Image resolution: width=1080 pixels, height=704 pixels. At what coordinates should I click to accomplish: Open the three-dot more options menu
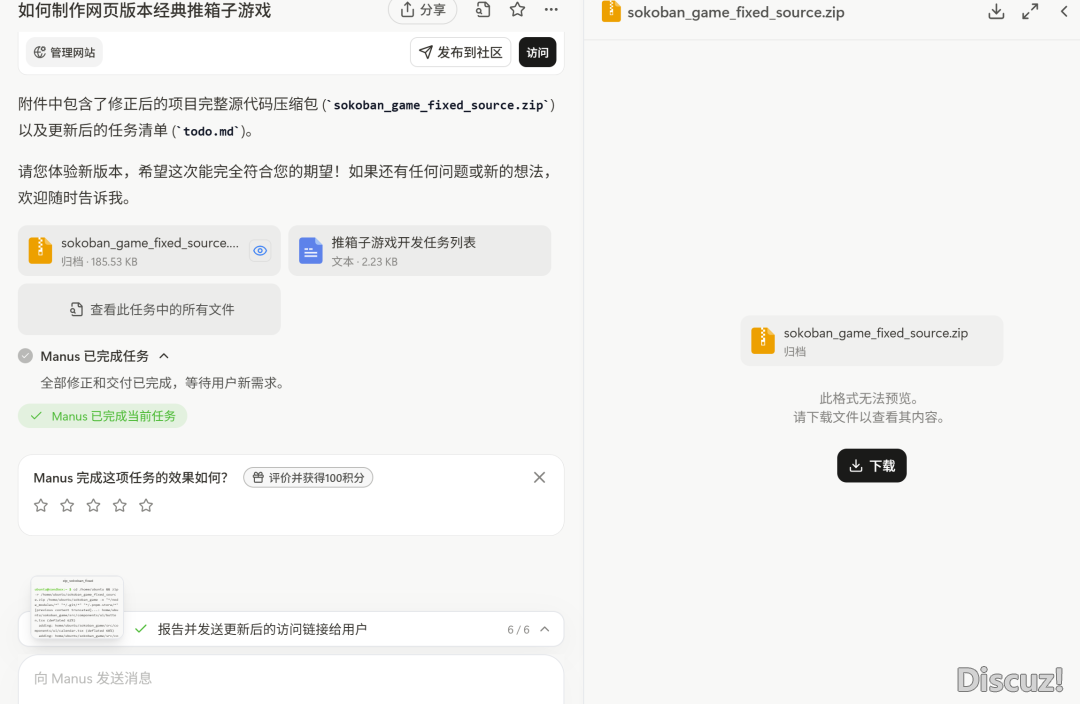point(551,10)
